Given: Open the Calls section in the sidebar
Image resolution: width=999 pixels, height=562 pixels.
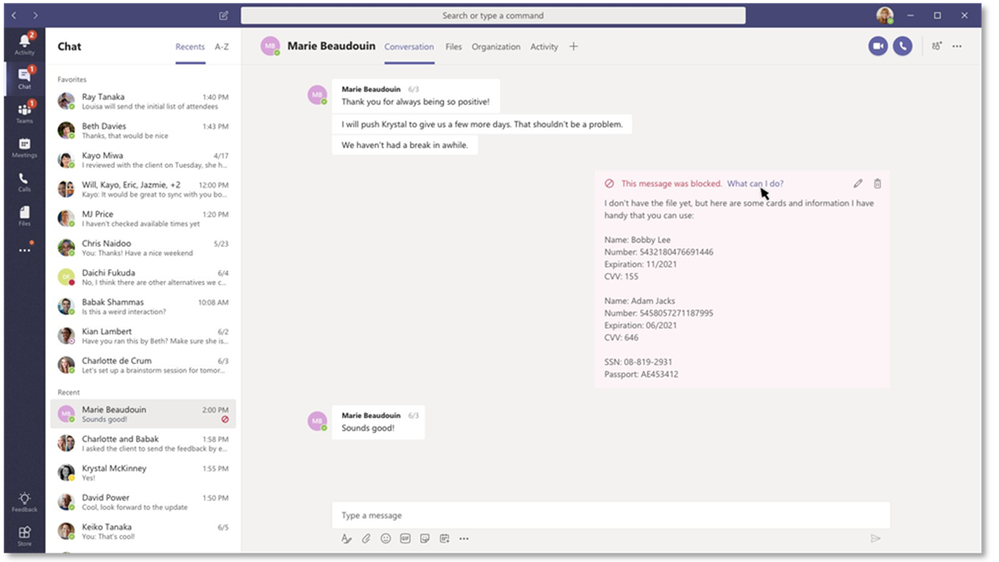Looking at the screenshot, I should pos(24,182).
